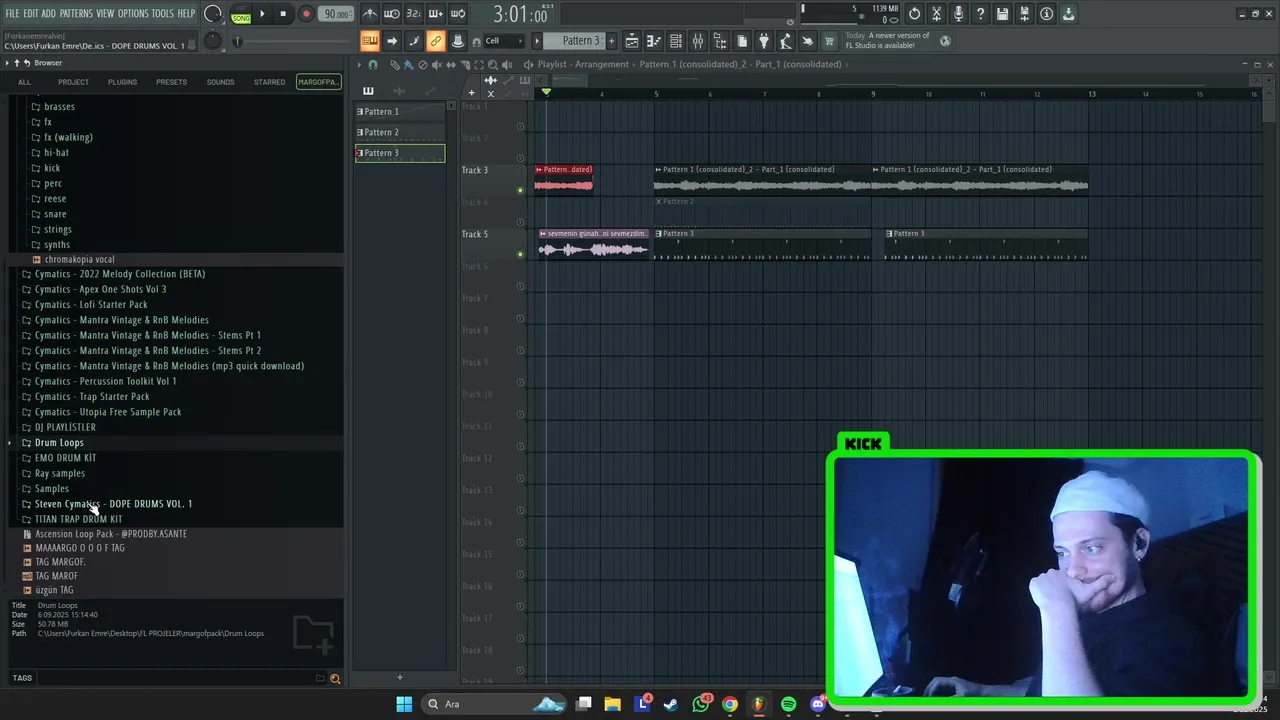Open the Windows Start menu

(404, 704)
